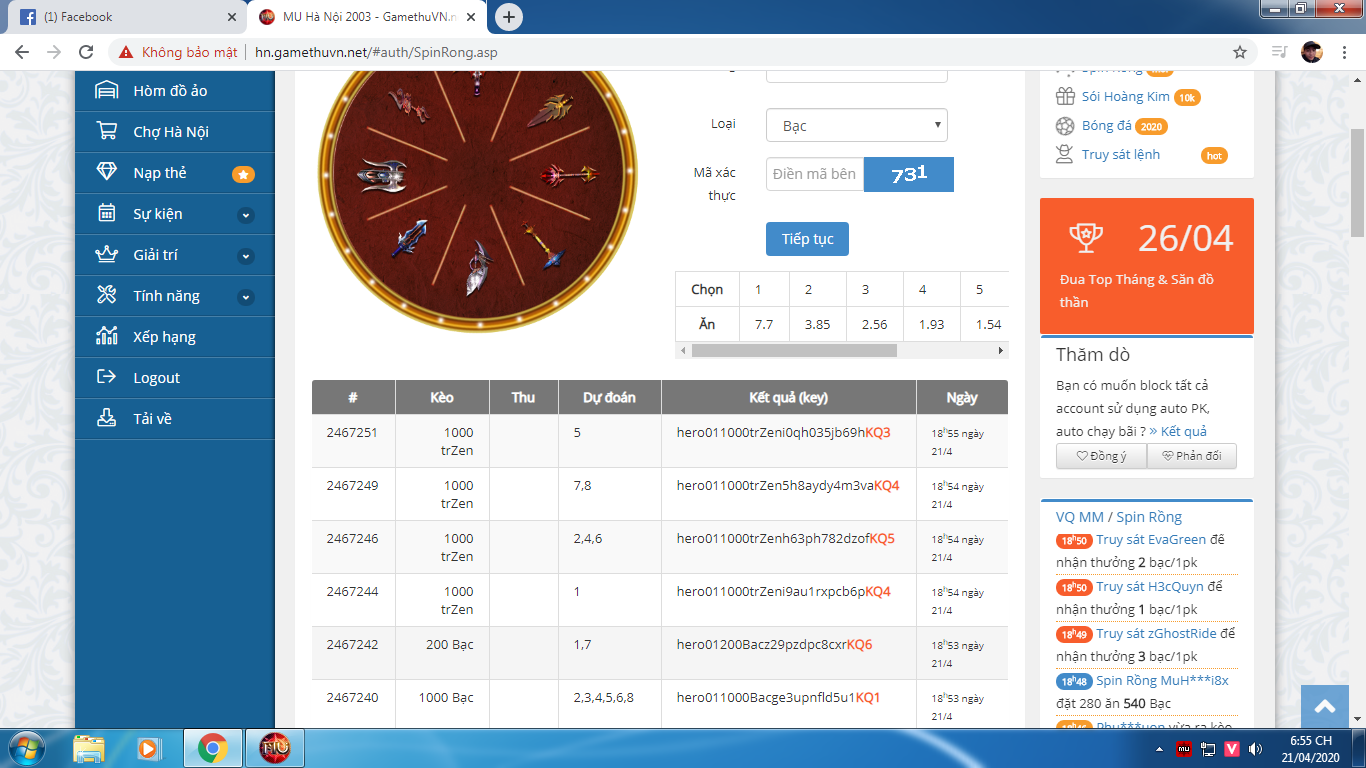Click the Mã xác thực input field
The width and height of the screenshot is (1366, 768).
(x=814, y=174)
